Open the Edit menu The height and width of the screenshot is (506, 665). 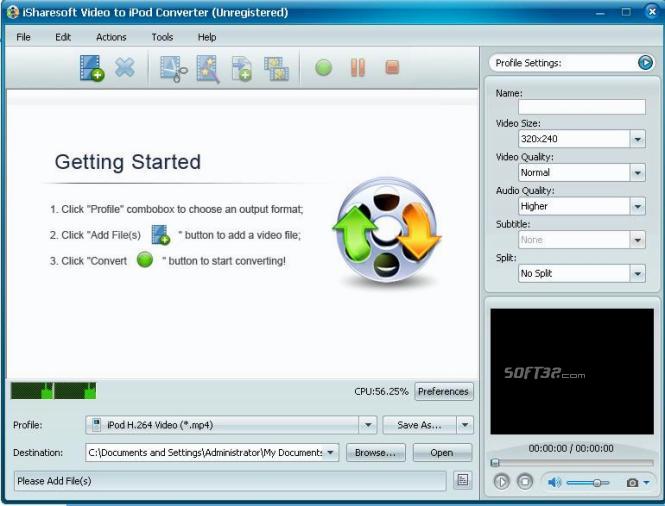click(x=63, y=37)
